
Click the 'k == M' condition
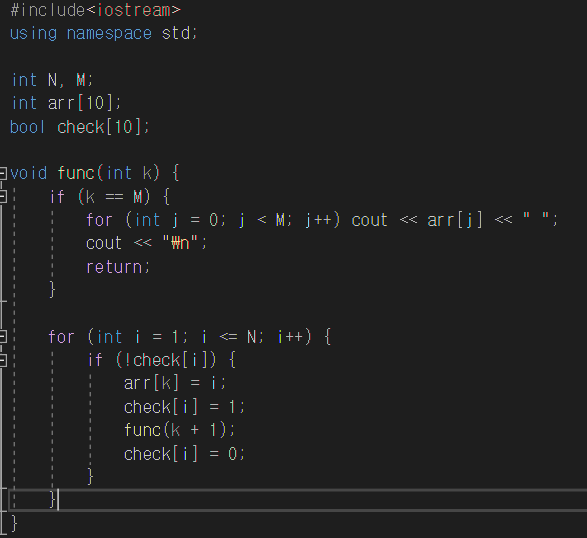[114, 197]
